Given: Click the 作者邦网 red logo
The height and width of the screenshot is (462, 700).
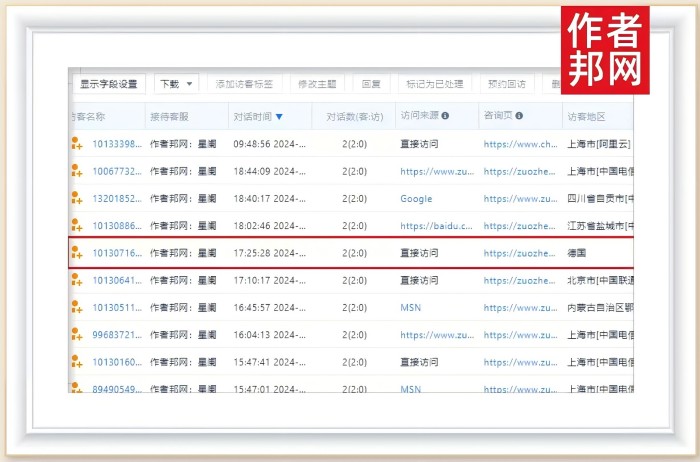Looking at the screenshot, I should (605, 49).
